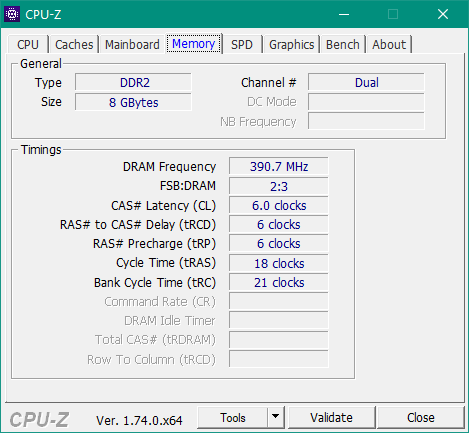Select the Memory tab
469x433 pixels.
[194, 44]
